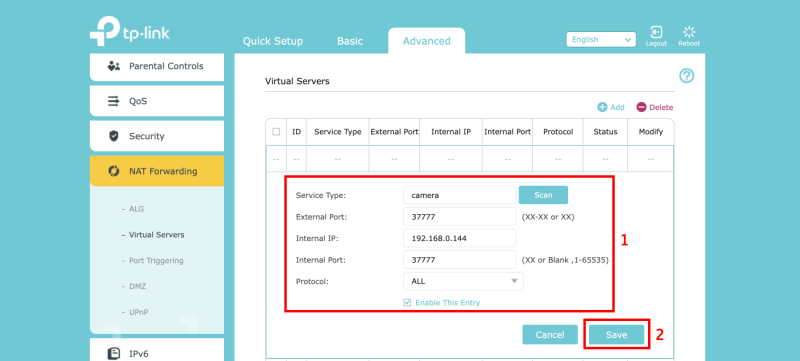Open the ALG submenu entry
800x361 pixels.
(x=137, y=209)
